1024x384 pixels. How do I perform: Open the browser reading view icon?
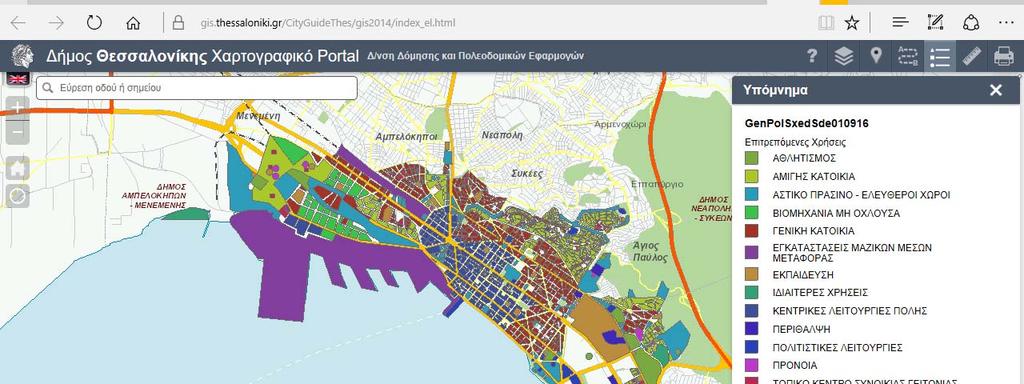(x=826, y=23)
